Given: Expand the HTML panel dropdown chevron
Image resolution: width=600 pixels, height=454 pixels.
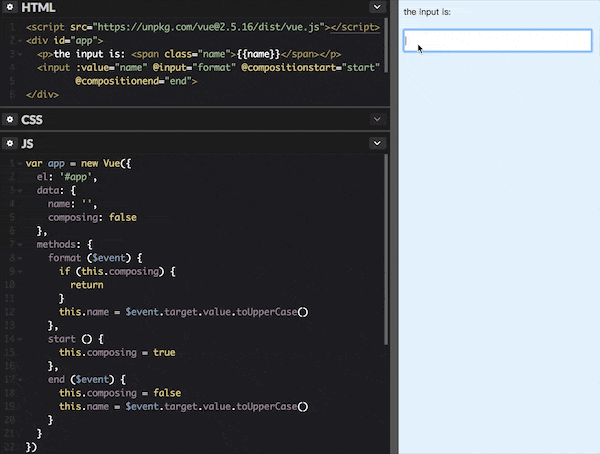Looking at the screenshot, I should tap(377, 7).
